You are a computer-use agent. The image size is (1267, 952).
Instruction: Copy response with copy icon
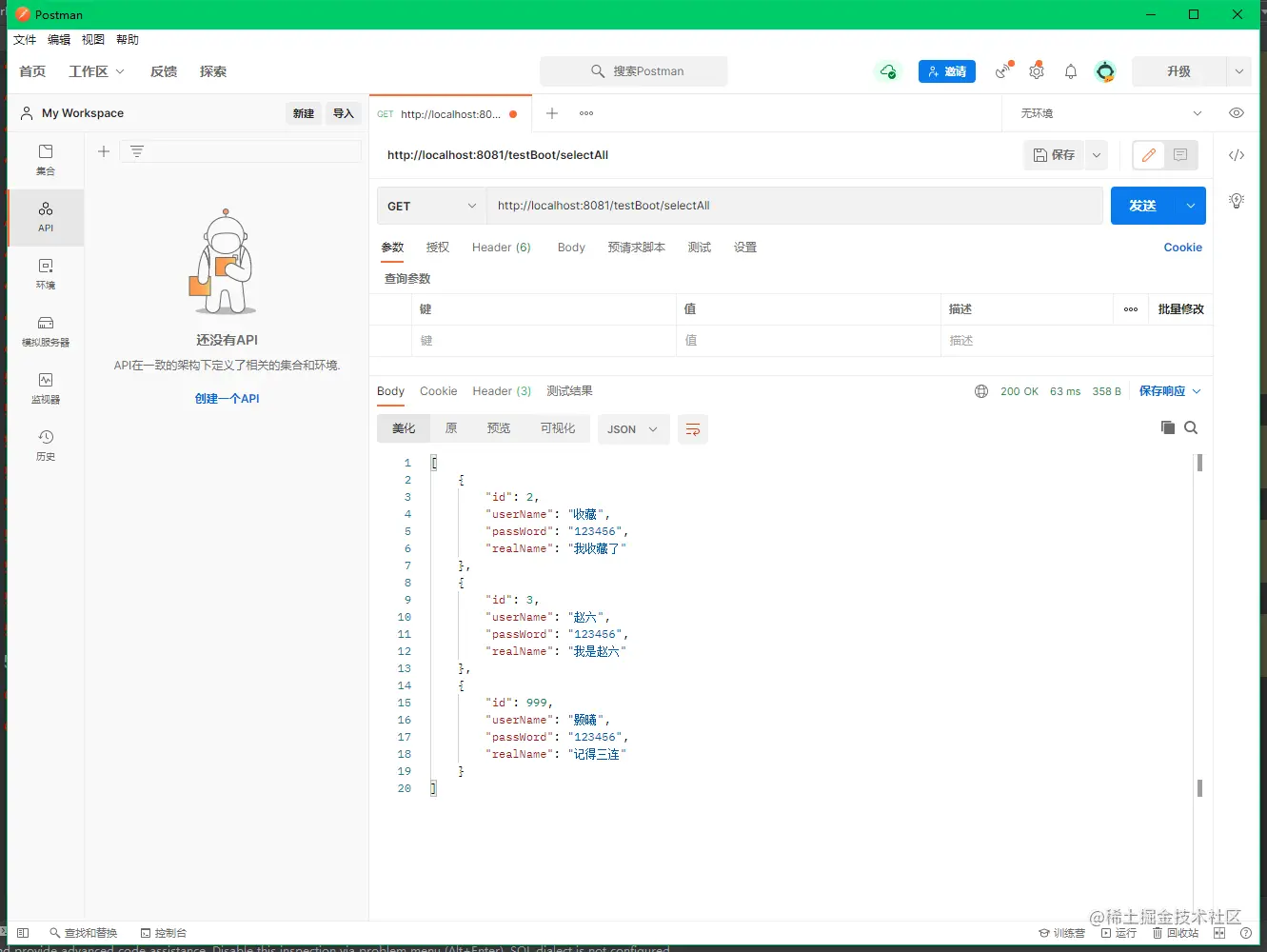point(1168,427)
